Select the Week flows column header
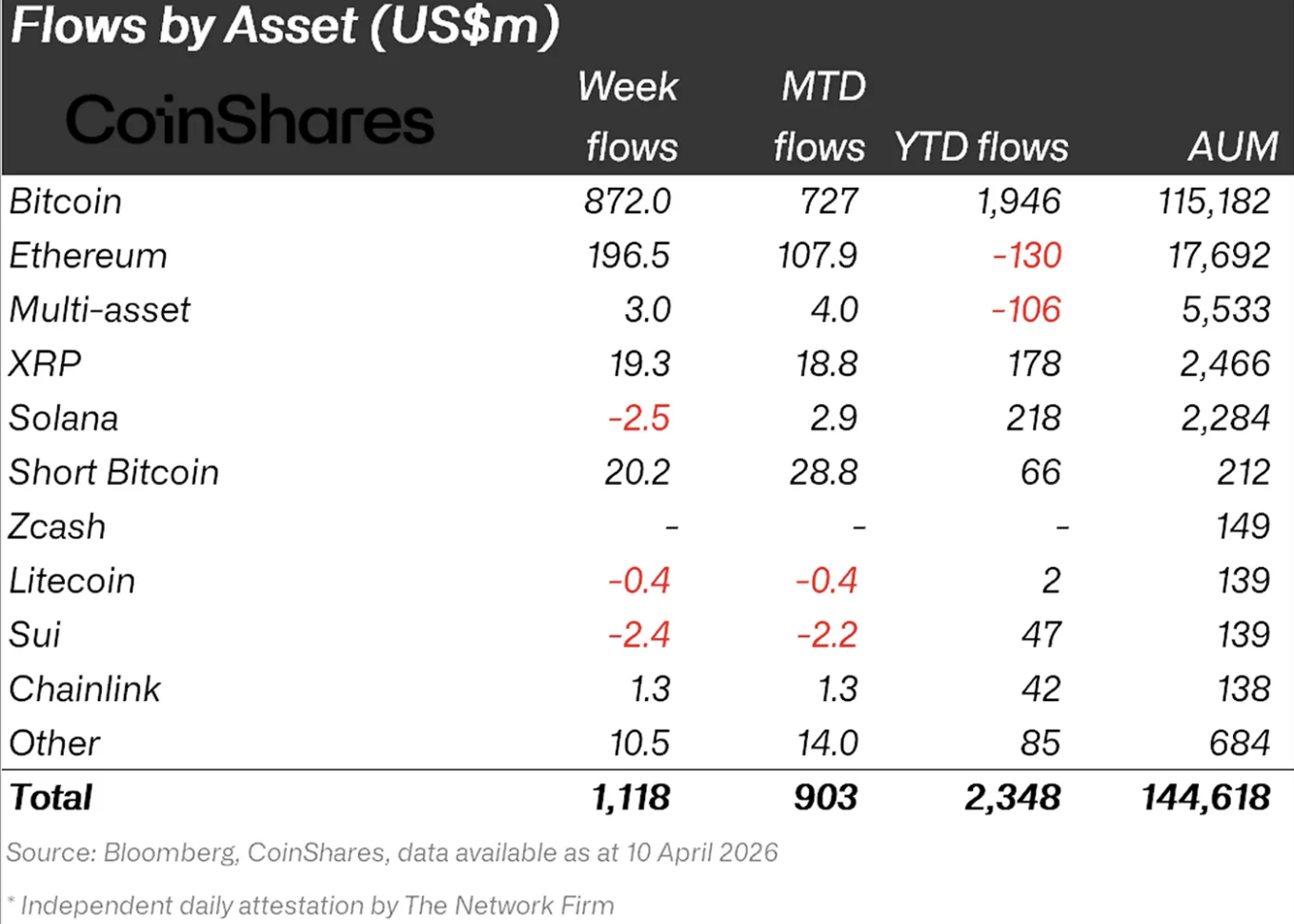 click(629, 117)
